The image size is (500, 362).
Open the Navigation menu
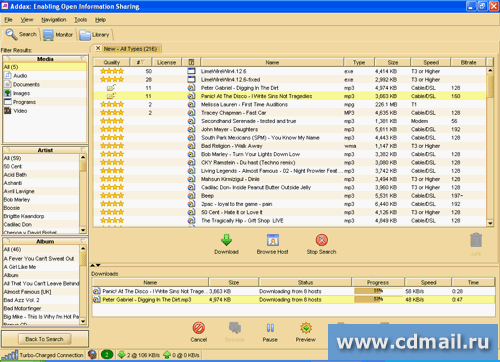click(x=54, y=20)
